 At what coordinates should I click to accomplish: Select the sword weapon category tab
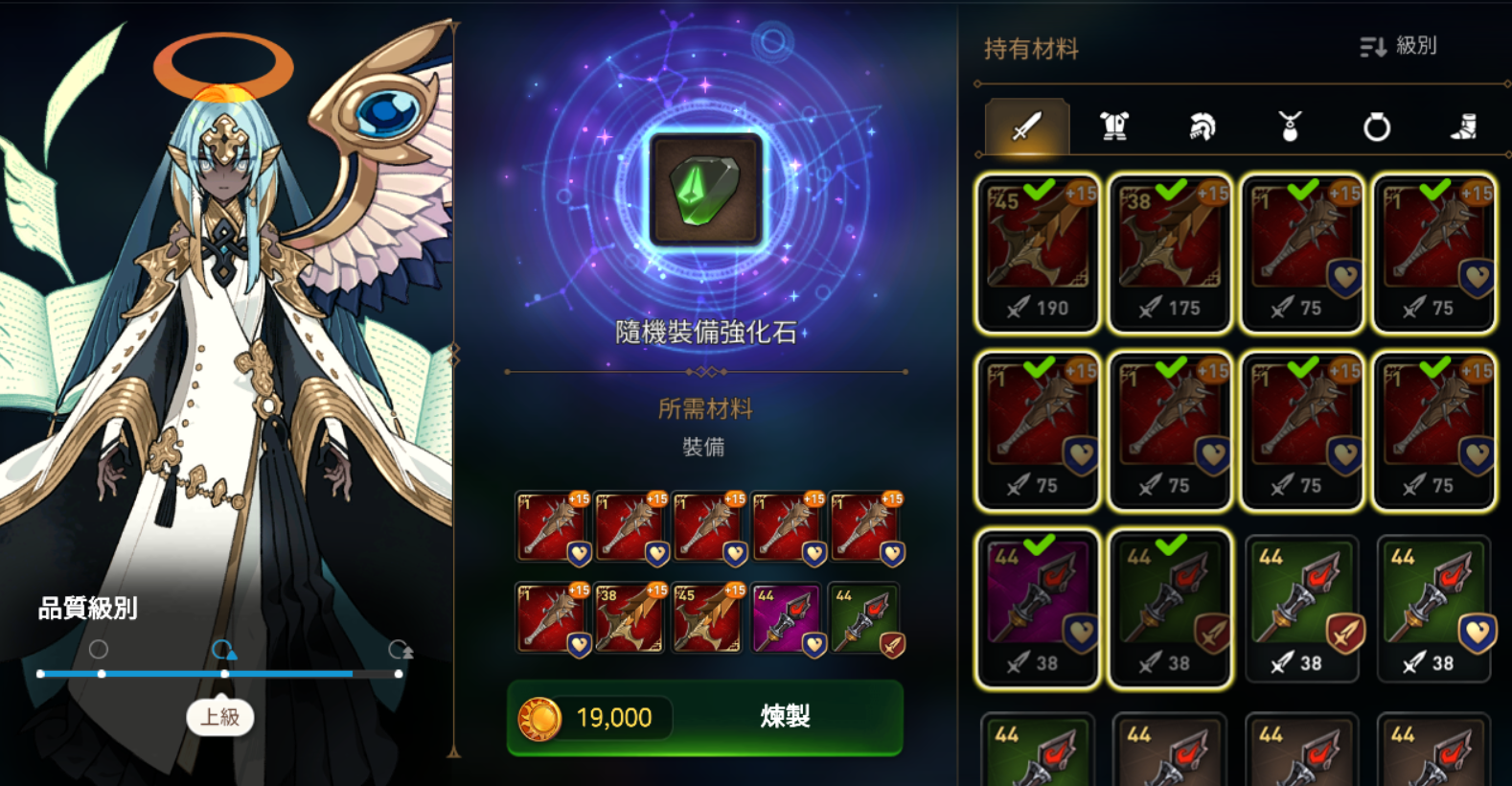pyautogui.click(x=1026, y=126)
